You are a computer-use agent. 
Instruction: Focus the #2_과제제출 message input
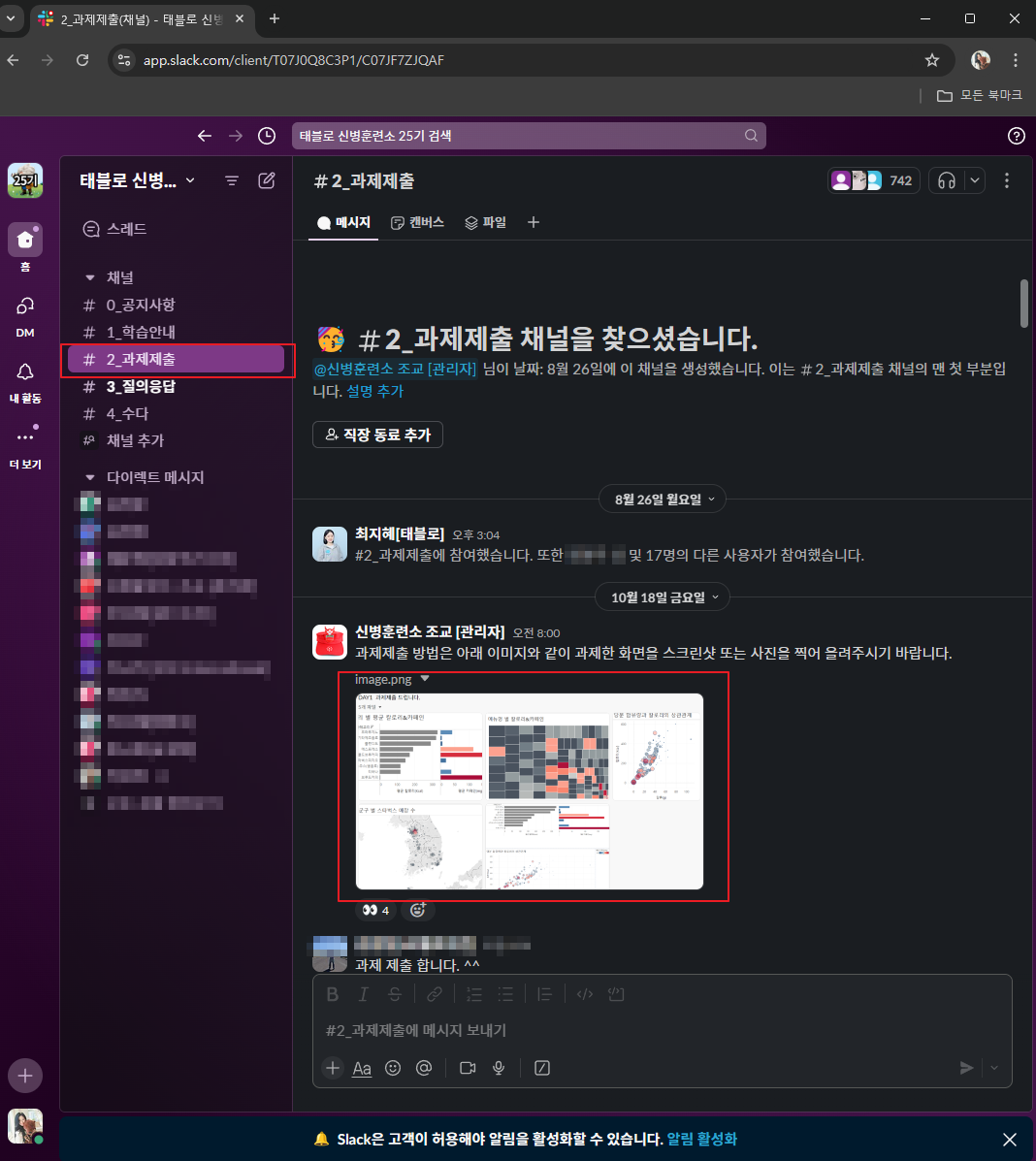pos(662,1030)
